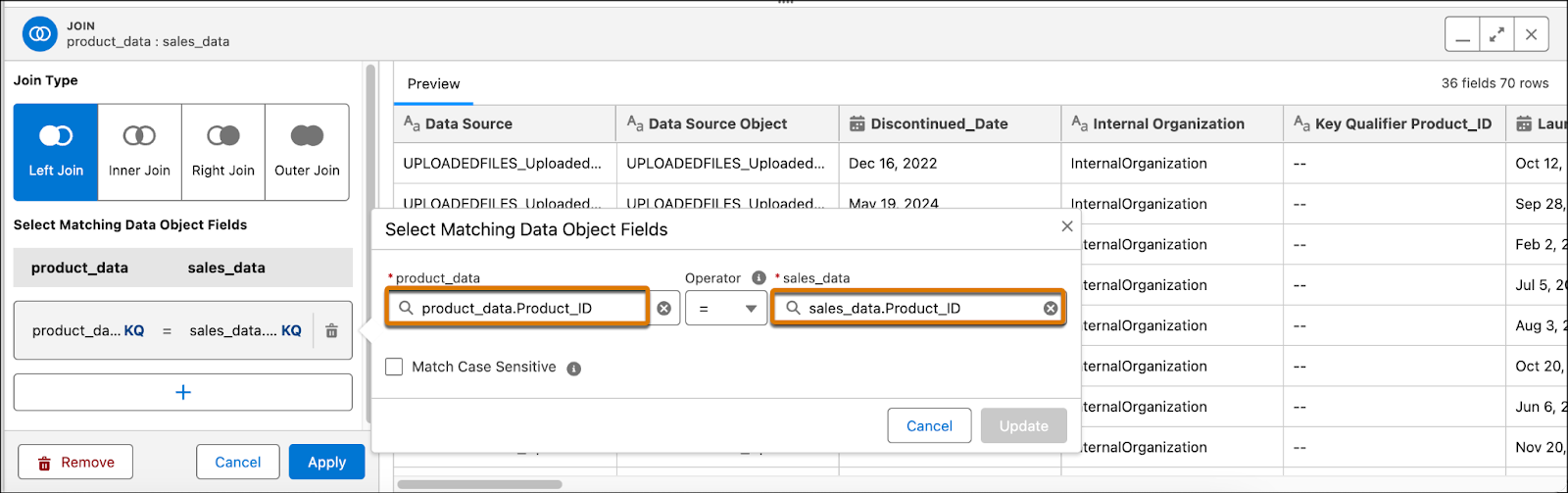
Task: Click the Join node icon in header
Action: 40,33
